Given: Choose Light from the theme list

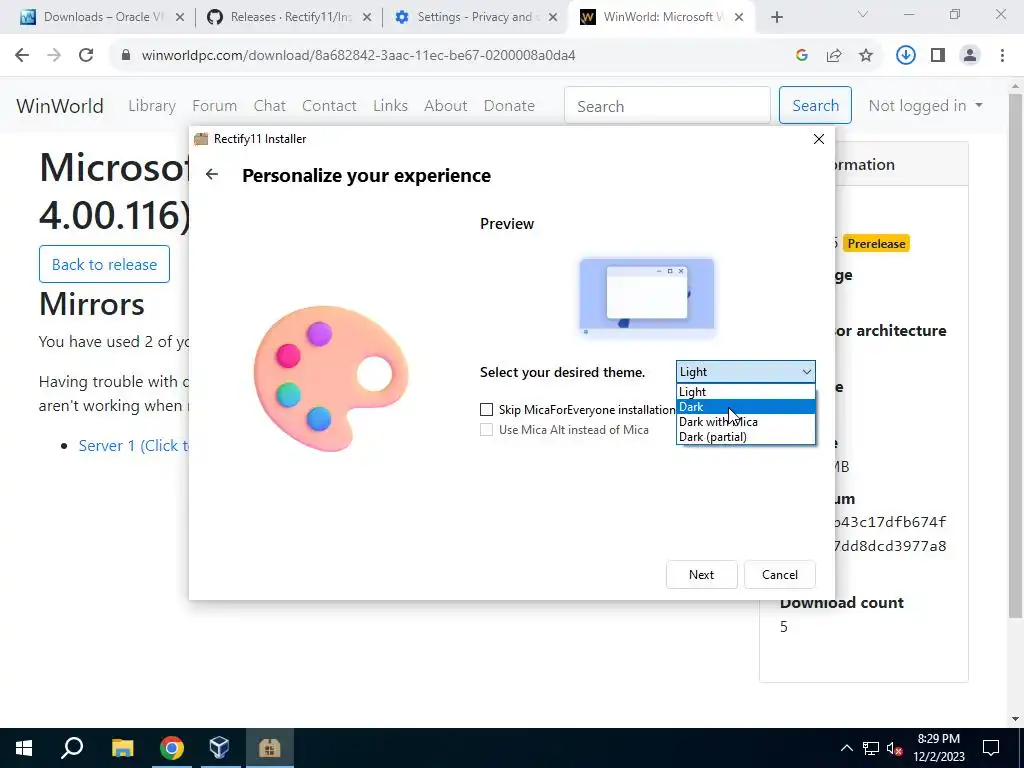Looking at the screenshot, I should click(x=746, y=392).
